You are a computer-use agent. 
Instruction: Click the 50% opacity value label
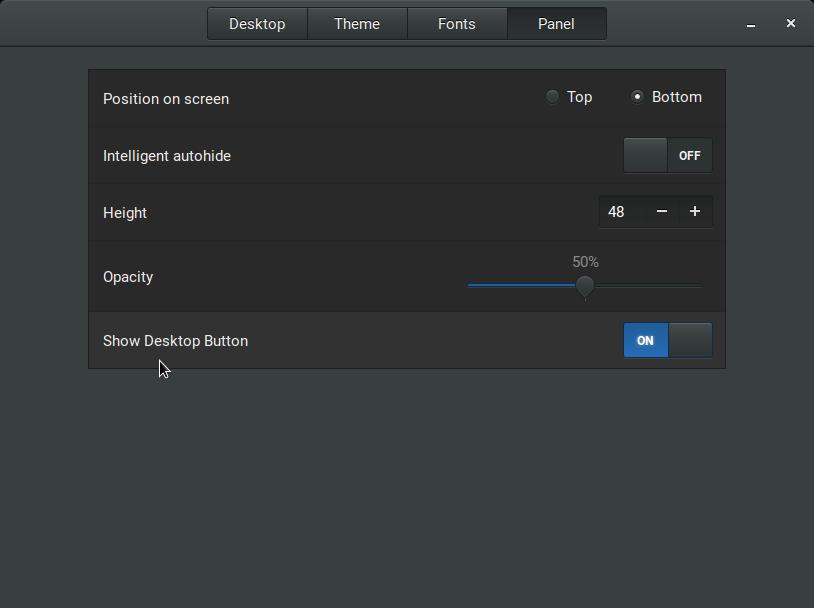[585, 262]
